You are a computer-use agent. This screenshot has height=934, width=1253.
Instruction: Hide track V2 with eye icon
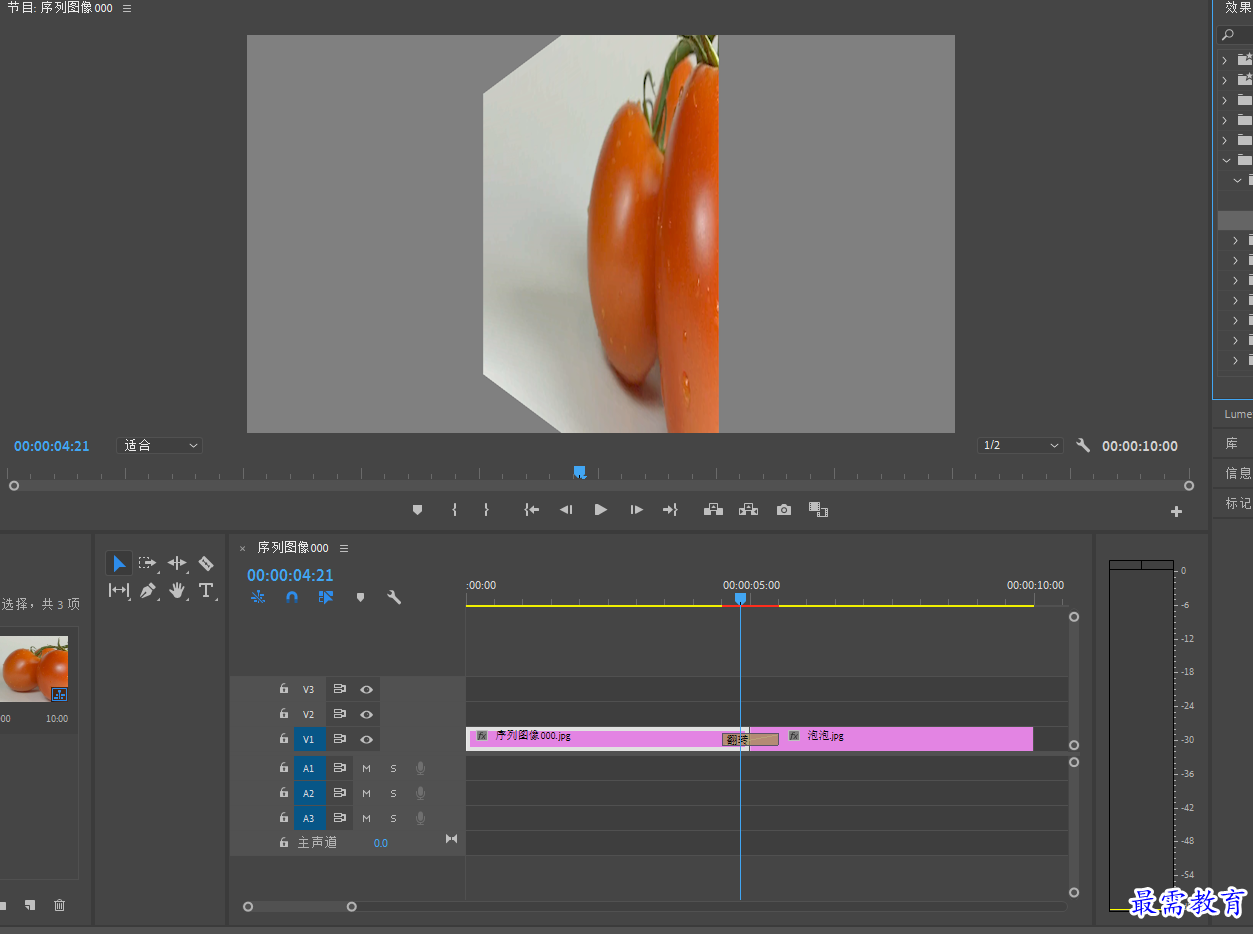pos(367,714)
